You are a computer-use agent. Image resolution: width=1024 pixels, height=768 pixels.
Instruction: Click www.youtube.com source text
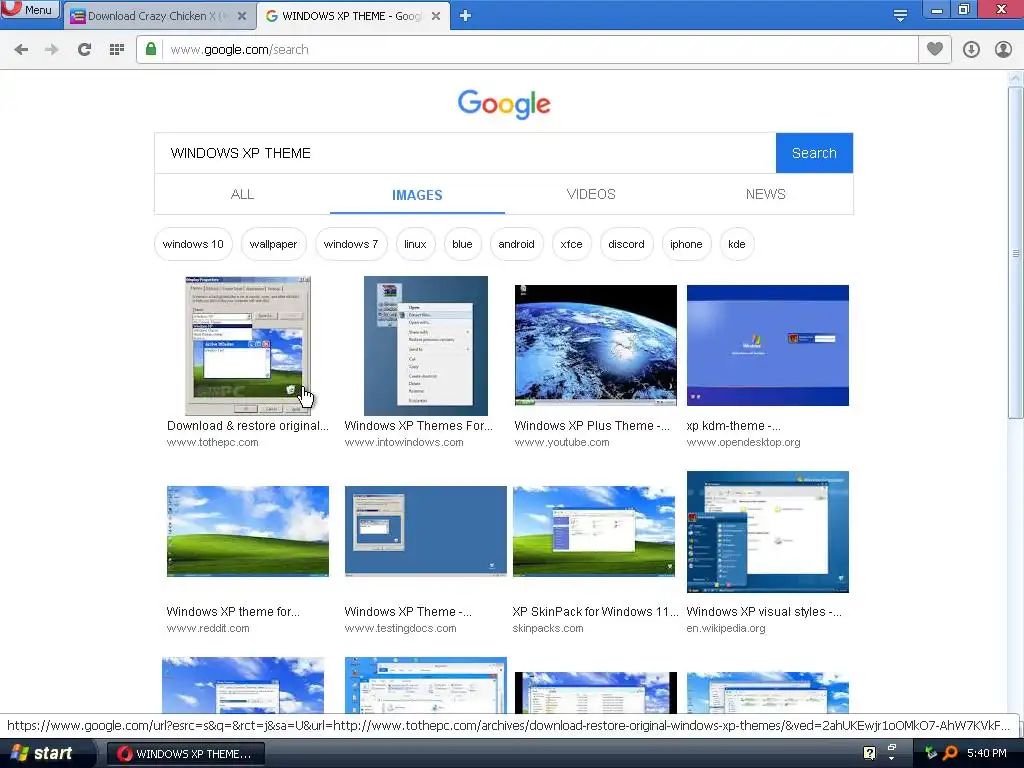(562, 443)
